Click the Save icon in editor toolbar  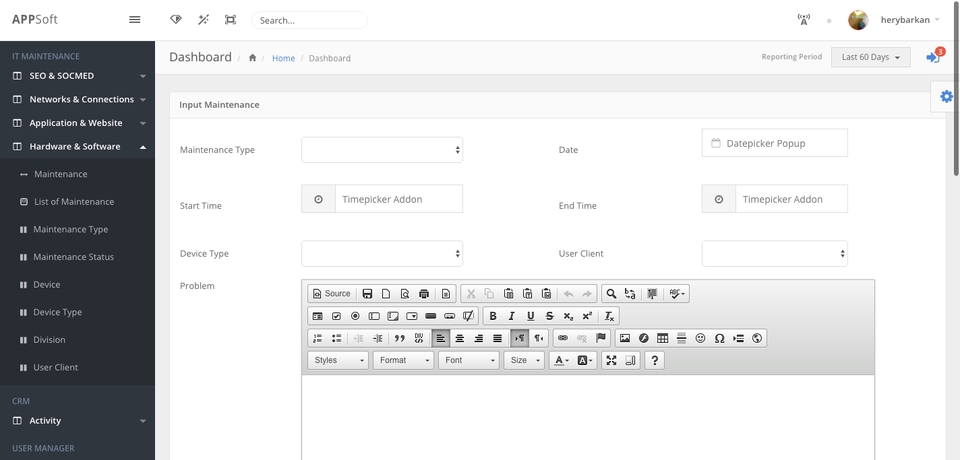tap(367, 293)
